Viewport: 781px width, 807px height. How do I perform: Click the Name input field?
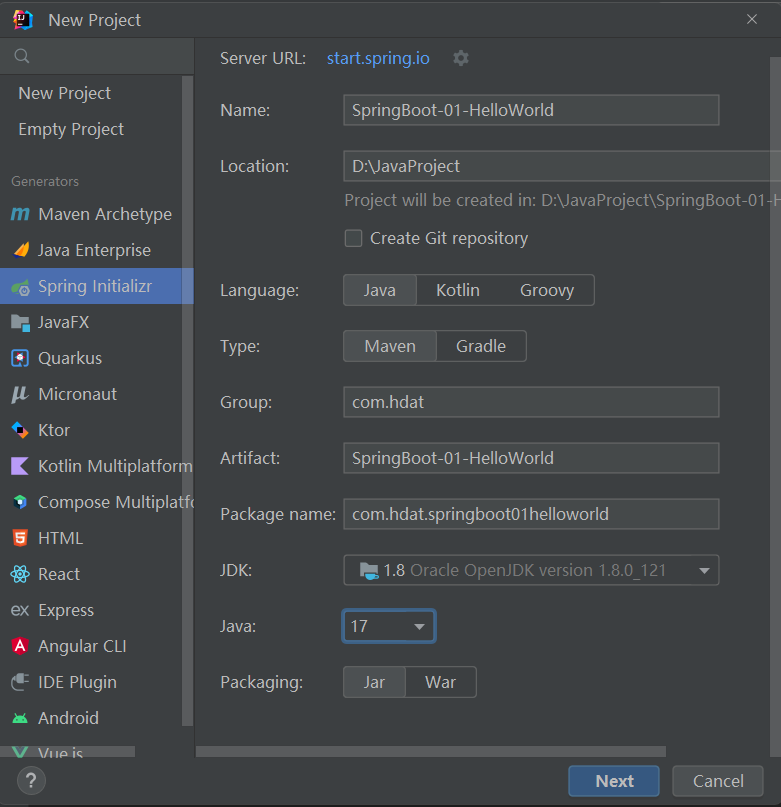coord(531,110)
